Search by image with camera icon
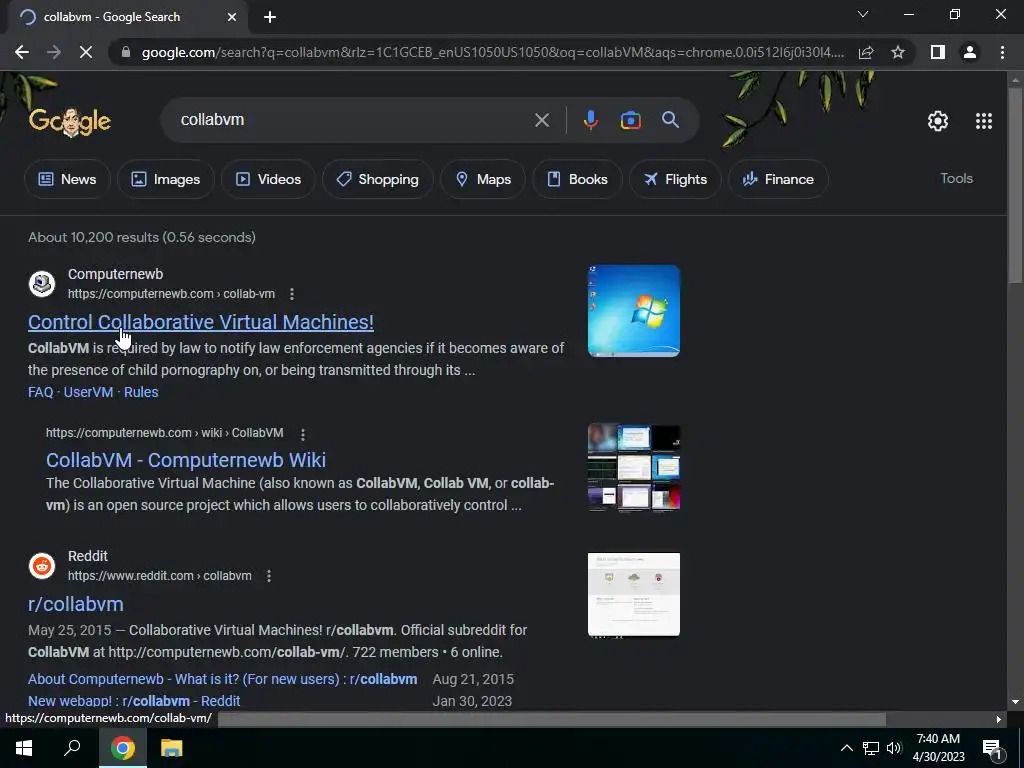 tap(630, 120)
